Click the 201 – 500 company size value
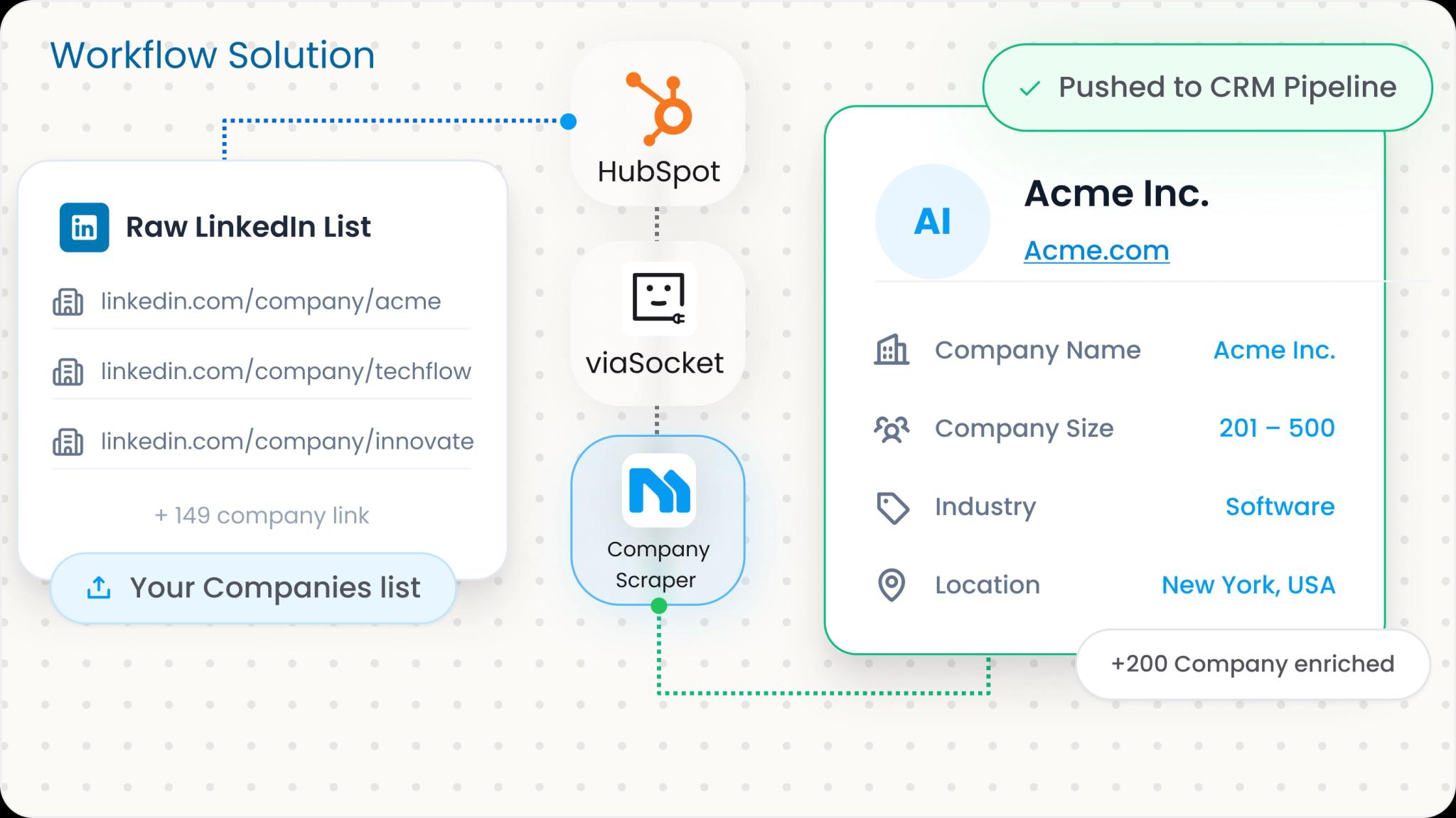This screenshot has height=818, width=1456. click(1277, 428)
